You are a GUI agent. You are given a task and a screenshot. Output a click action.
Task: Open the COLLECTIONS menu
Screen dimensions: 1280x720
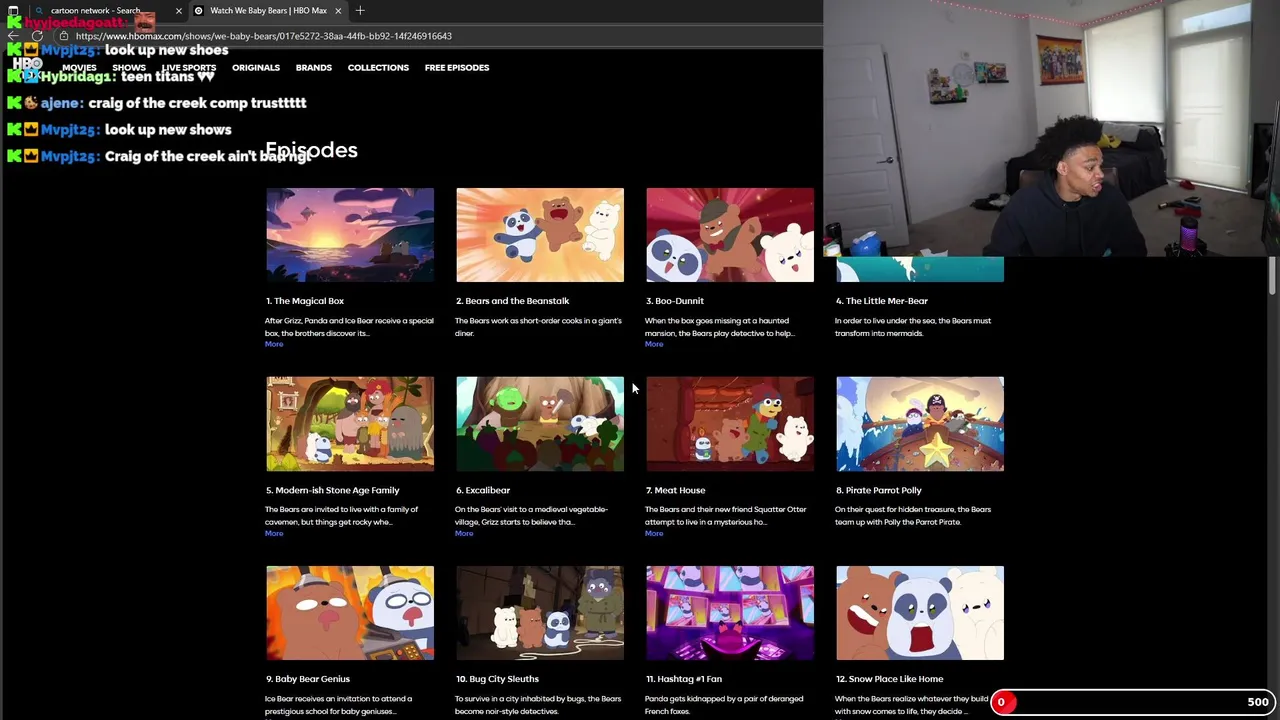click(x=378, y=68)
